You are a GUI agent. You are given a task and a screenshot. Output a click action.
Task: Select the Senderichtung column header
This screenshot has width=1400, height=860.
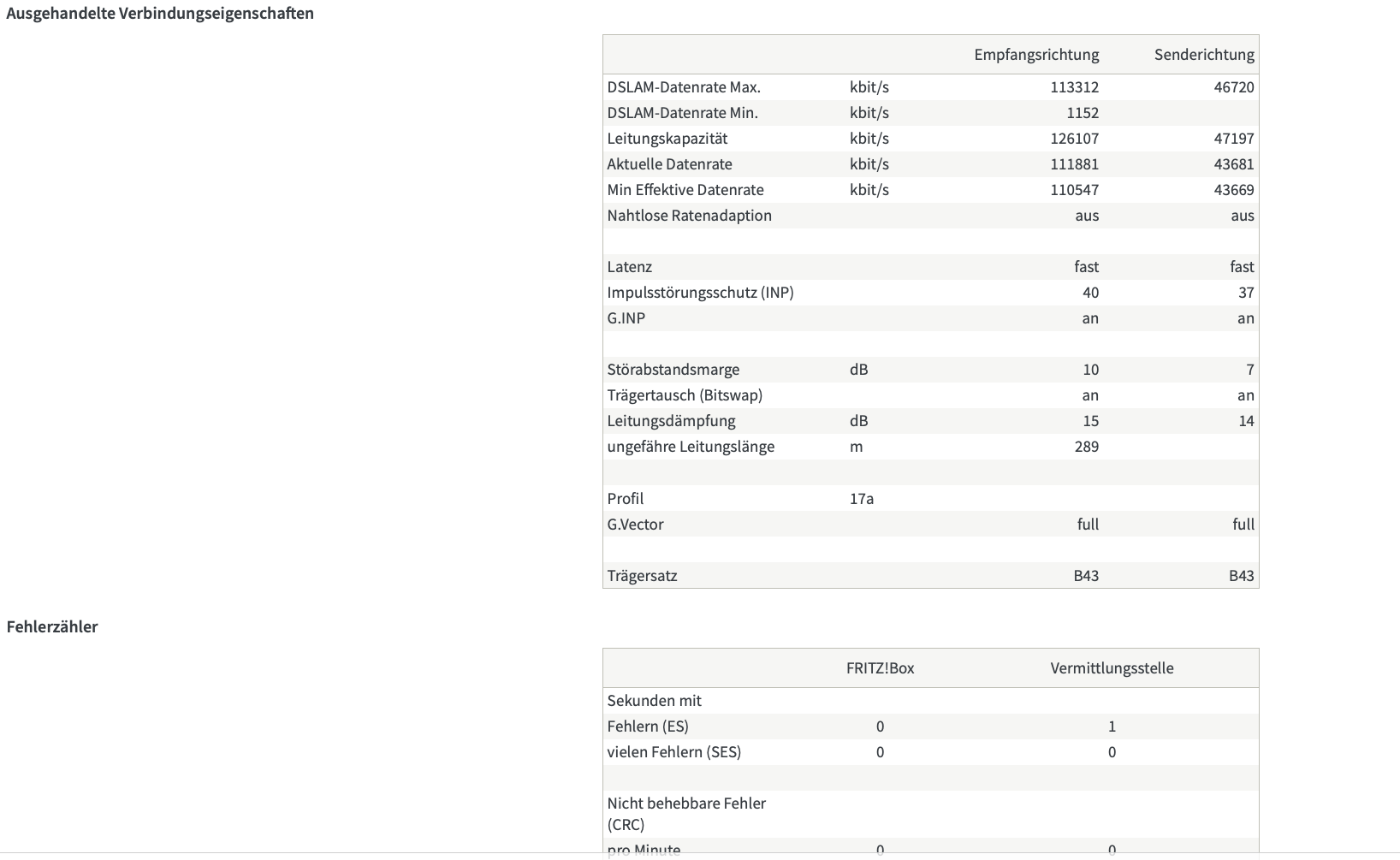pos(1204,54)
